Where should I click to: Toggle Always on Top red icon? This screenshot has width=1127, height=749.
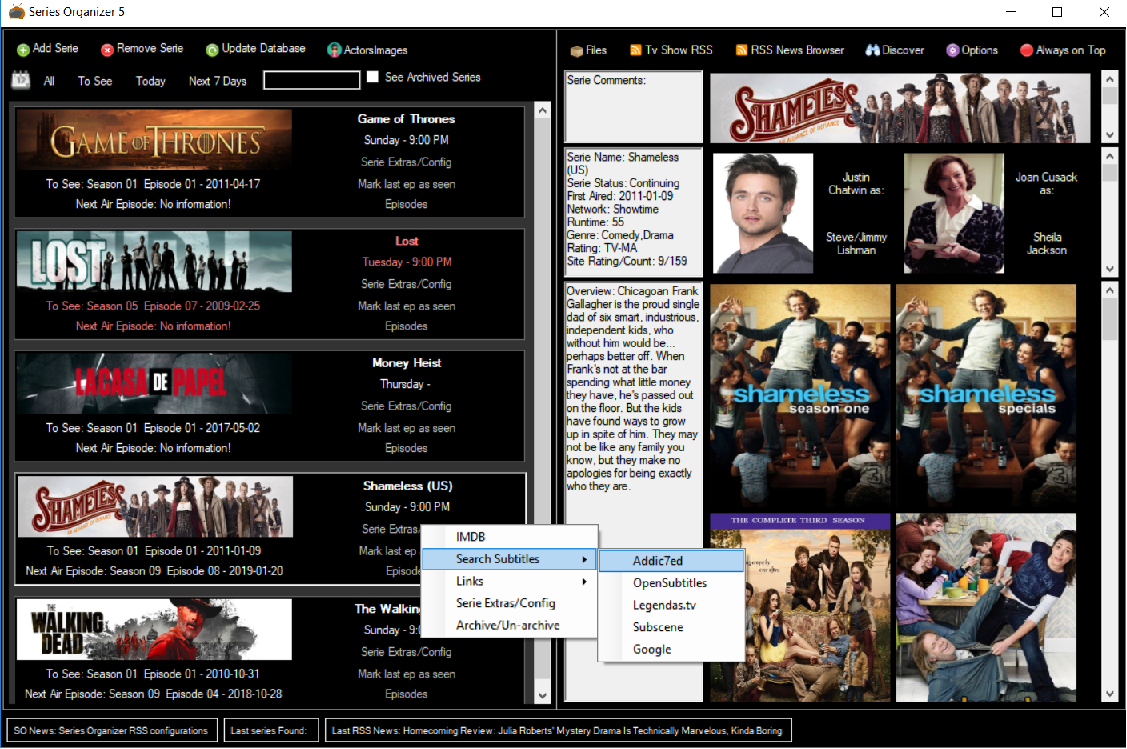pyautogui.click(x=1026, y=50)
